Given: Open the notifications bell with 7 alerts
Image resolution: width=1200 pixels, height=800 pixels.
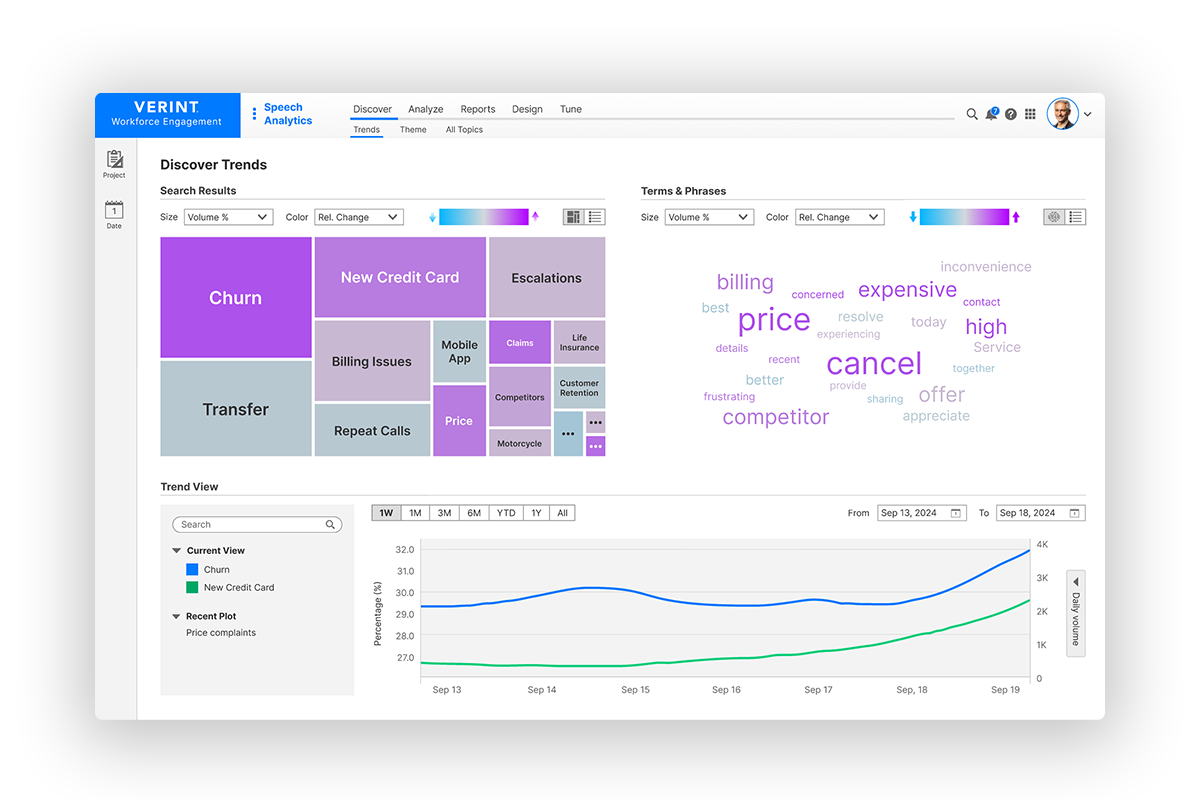Looking at the screenshot, I should (991, 114).
